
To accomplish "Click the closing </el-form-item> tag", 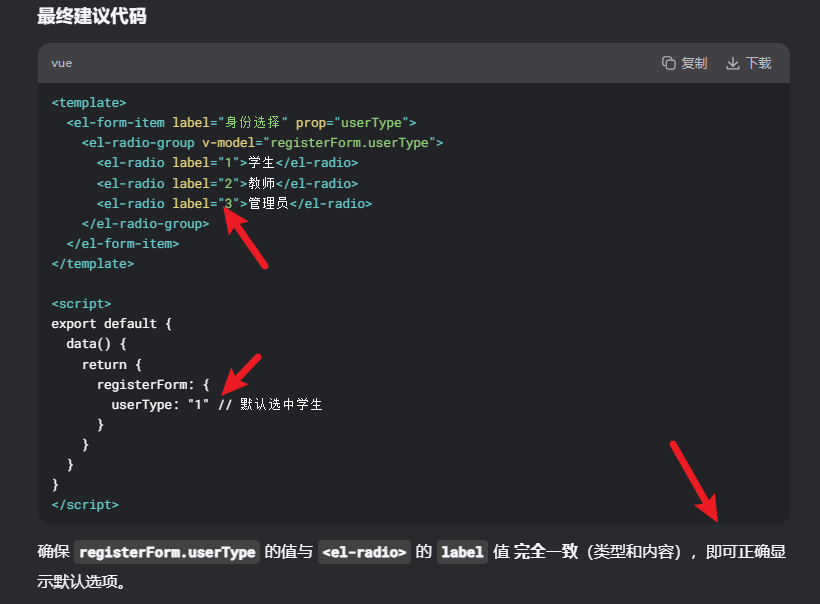I will coord(123,244).
